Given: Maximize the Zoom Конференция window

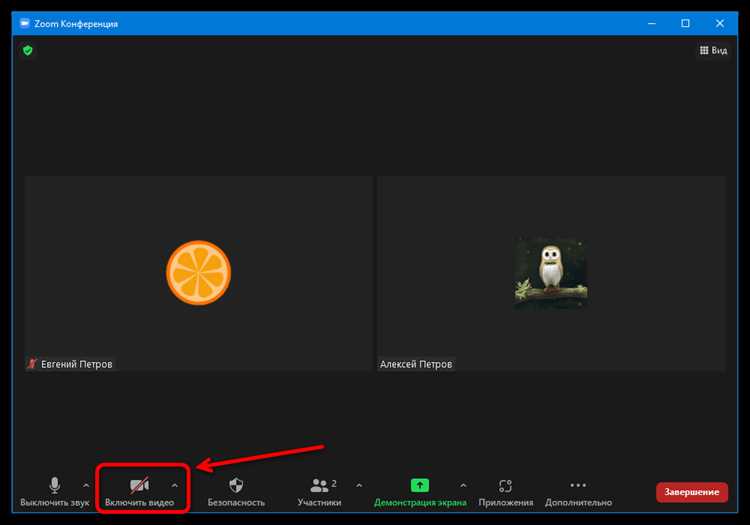Looking at the screenshot, I should coord(685,23).
